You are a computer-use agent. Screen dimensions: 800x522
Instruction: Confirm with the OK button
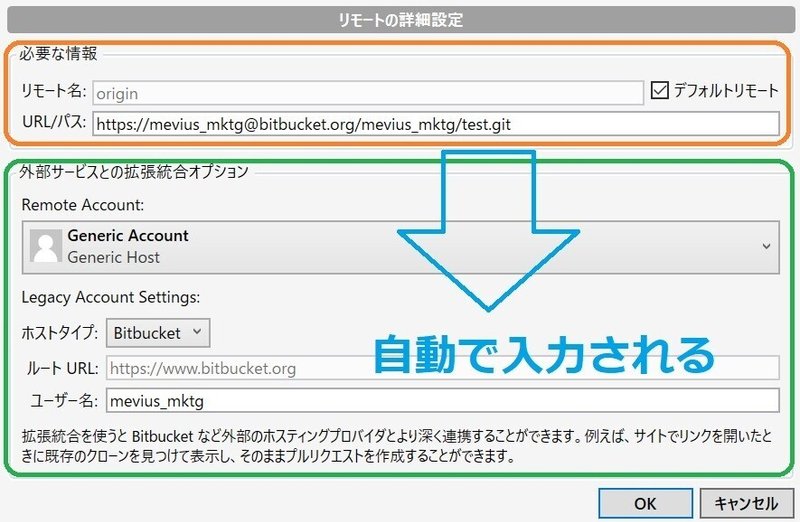[645, 504]
